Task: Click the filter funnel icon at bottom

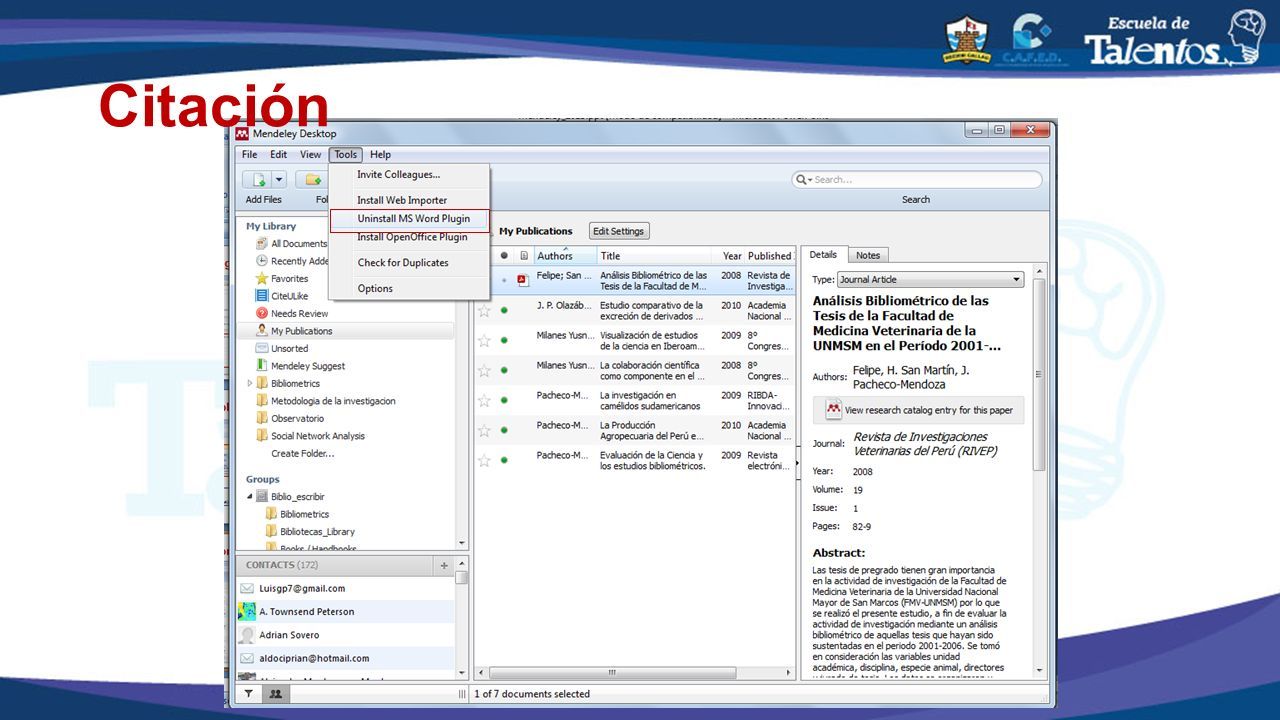Action: click(249, 693)
